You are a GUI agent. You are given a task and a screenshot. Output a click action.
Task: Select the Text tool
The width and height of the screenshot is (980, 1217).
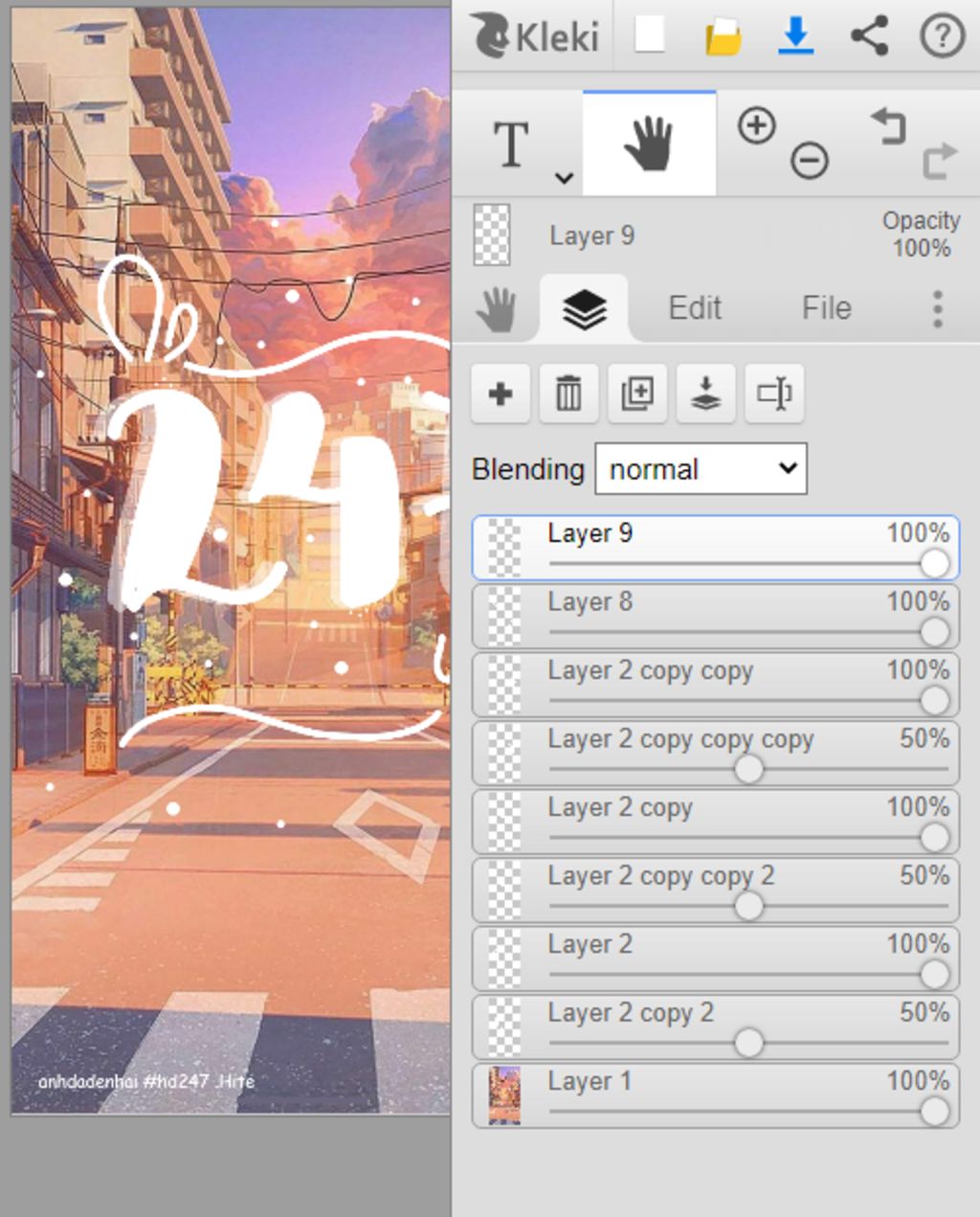511,145
